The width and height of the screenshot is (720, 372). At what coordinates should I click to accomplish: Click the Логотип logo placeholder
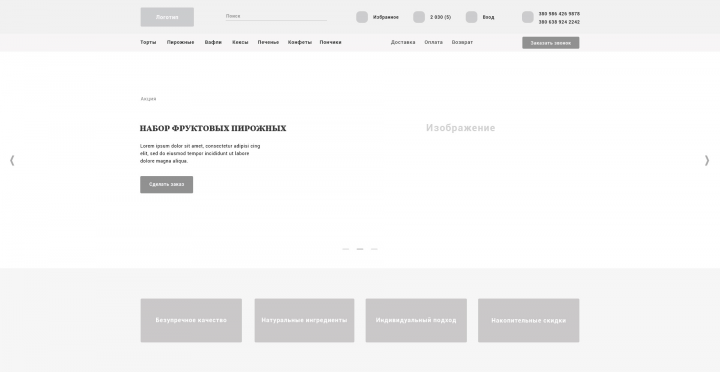167,17
